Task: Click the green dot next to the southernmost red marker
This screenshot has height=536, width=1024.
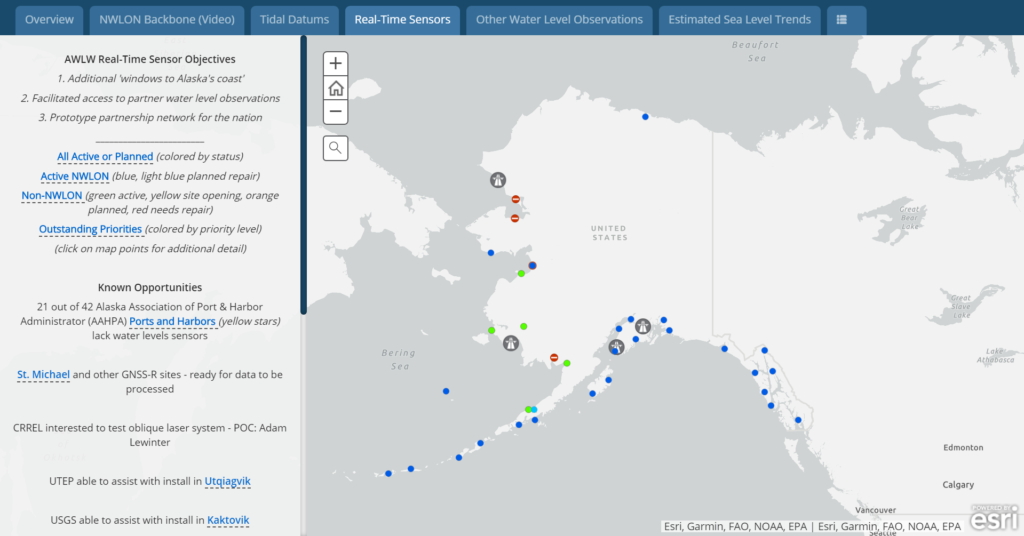Action: (567, 363)
